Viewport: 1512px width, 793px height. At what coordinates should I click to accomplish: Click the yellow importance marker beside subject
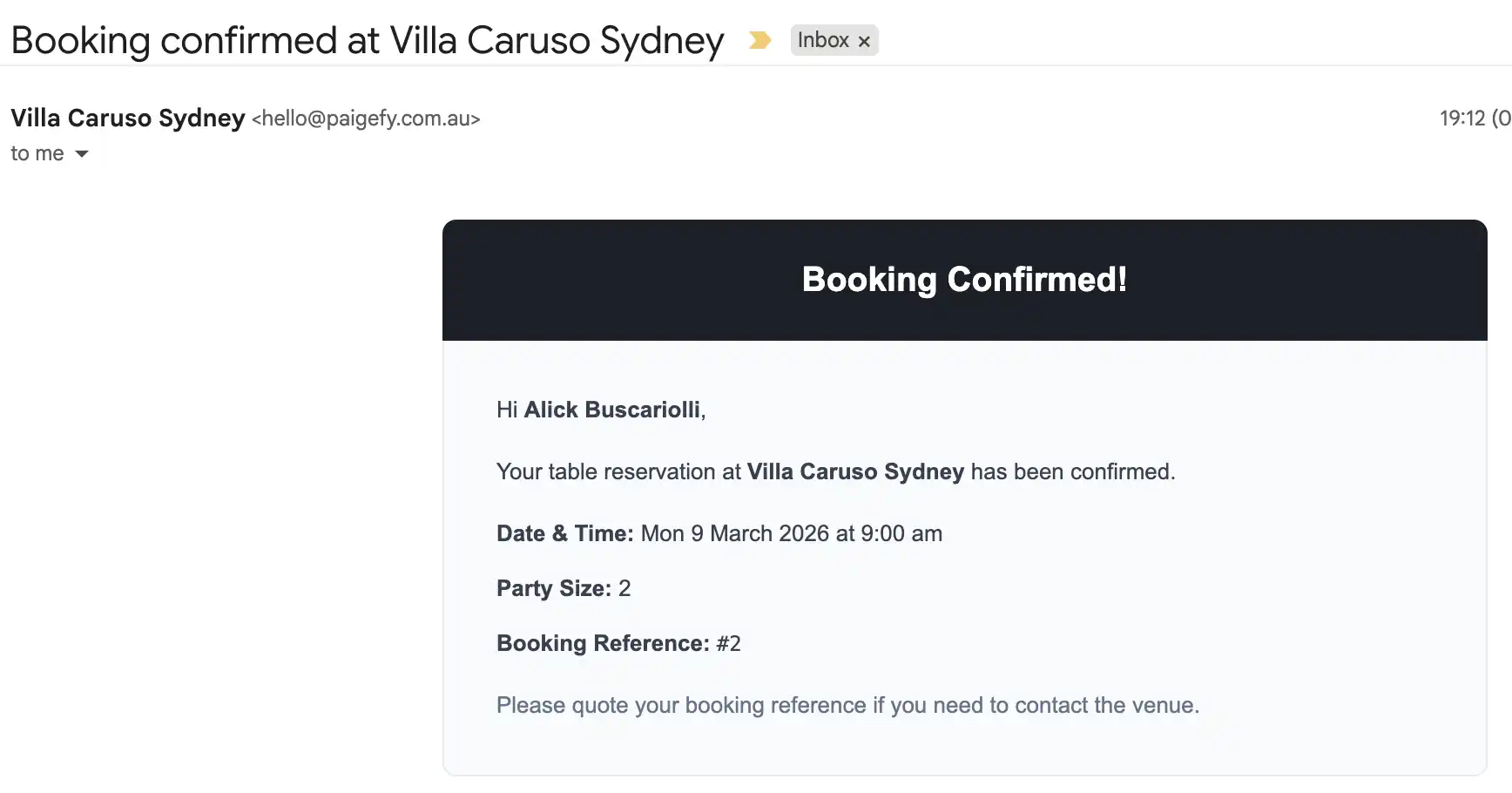coord(759,40)
